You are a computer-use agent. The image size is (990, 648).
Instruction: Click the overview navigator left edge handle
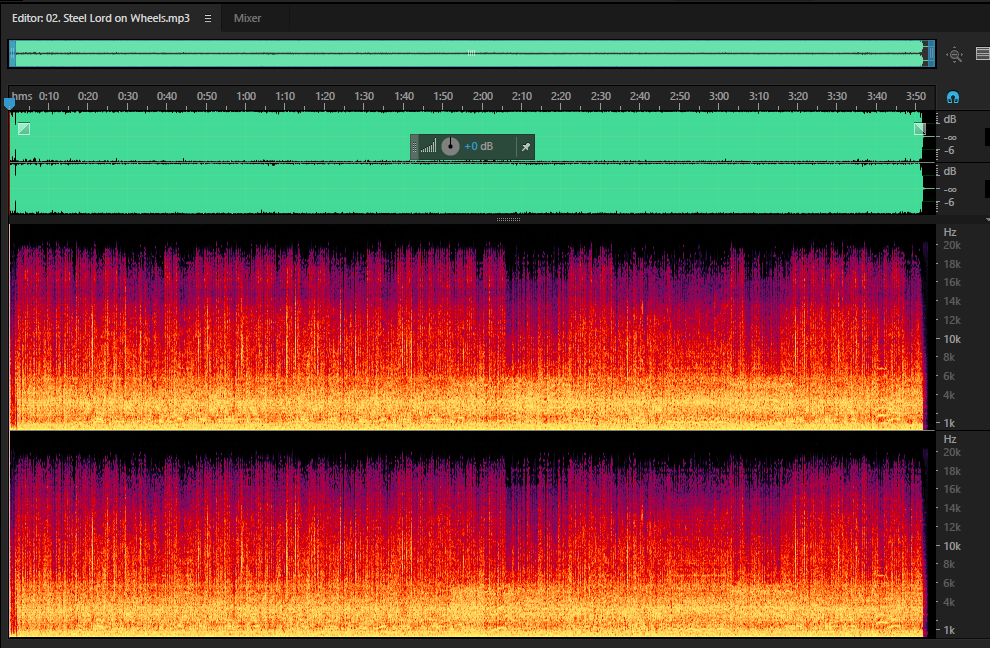[12, 54]
